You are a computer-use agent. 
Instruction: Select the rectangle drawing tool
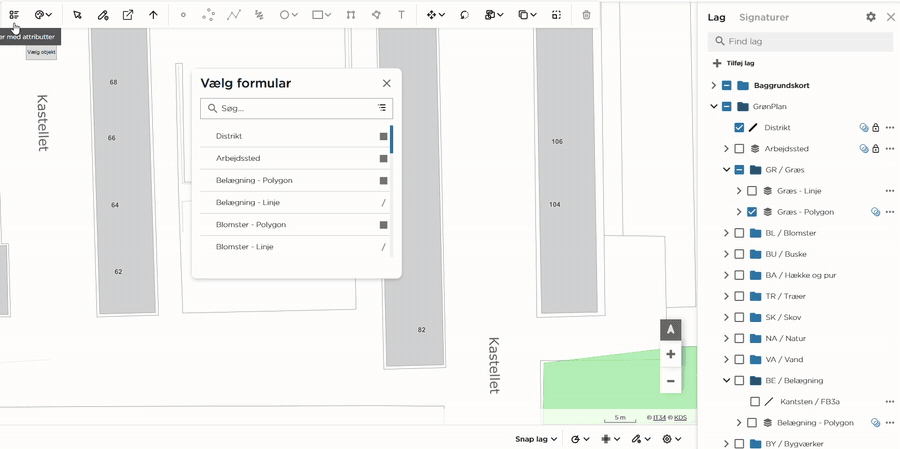coord(321,15)
